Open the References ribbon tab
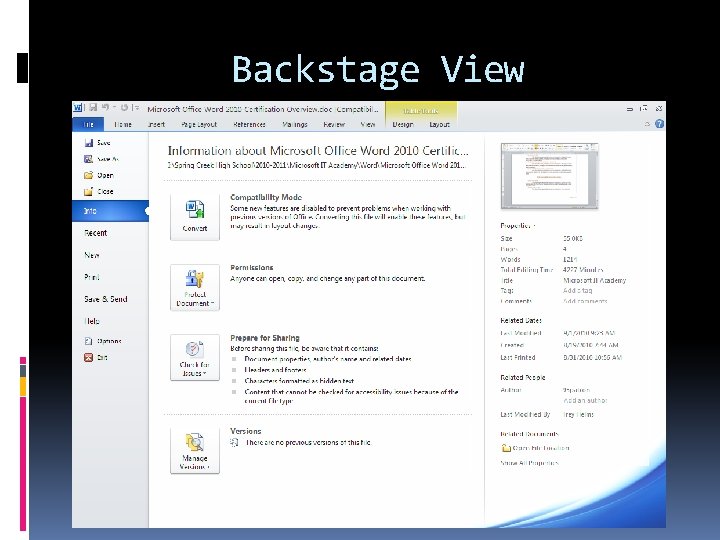 coord(249,124)
